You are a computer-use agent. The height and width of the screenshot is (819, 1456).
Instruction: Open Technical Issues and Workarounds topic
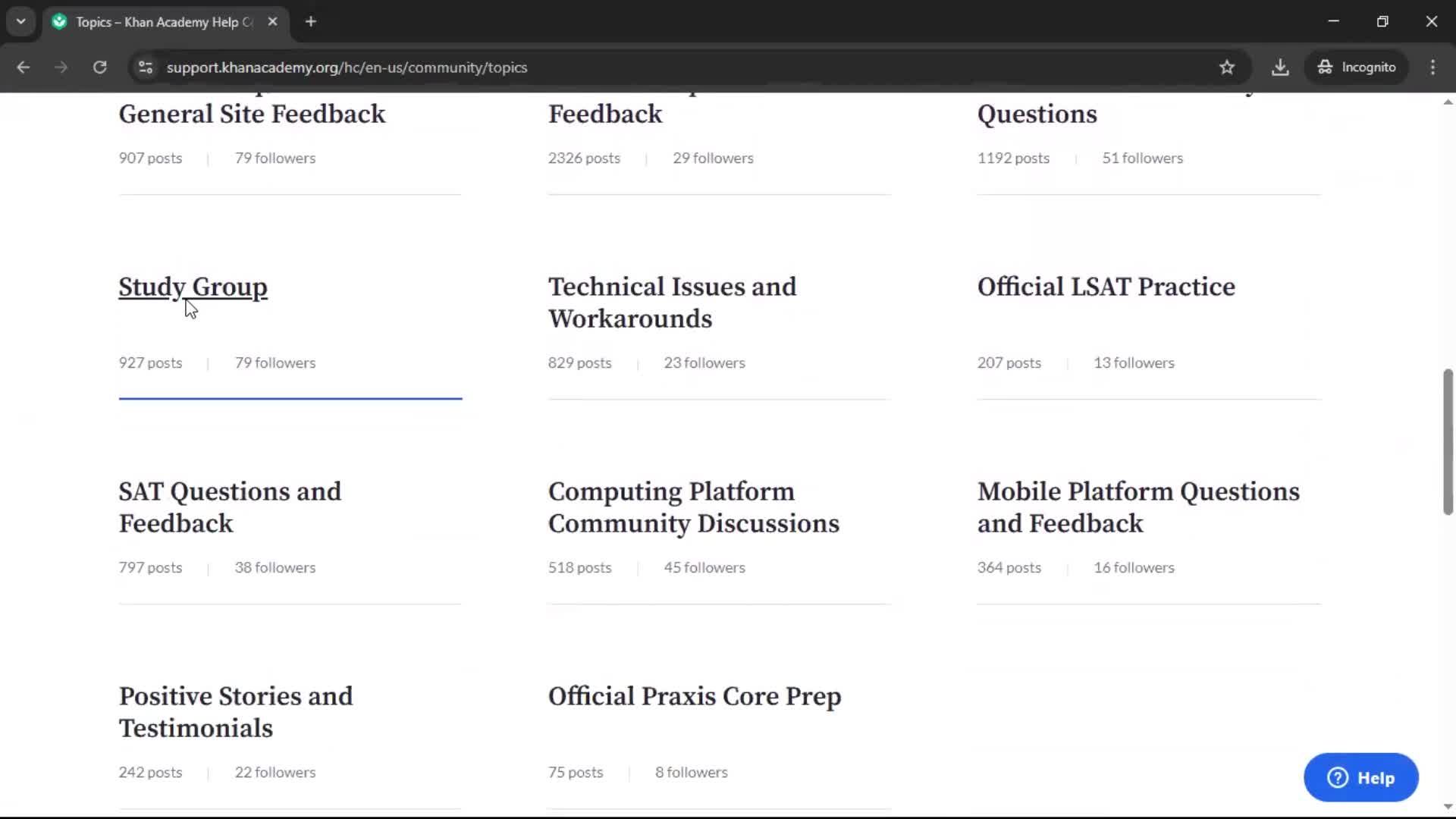[x=672, y=303]
